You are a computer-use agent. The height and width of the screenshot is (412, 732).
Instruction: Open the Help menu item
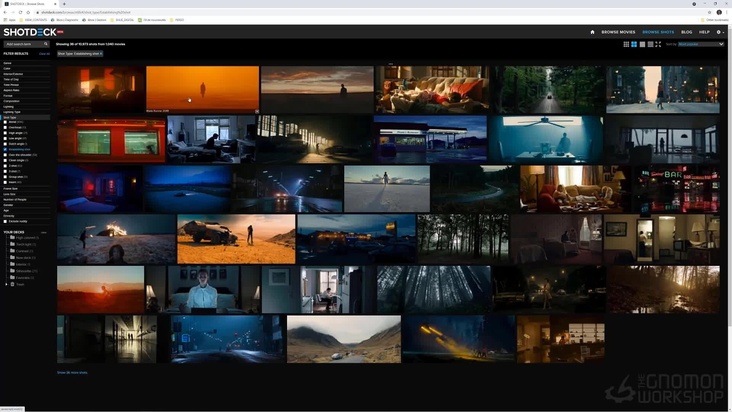point(704,32)
